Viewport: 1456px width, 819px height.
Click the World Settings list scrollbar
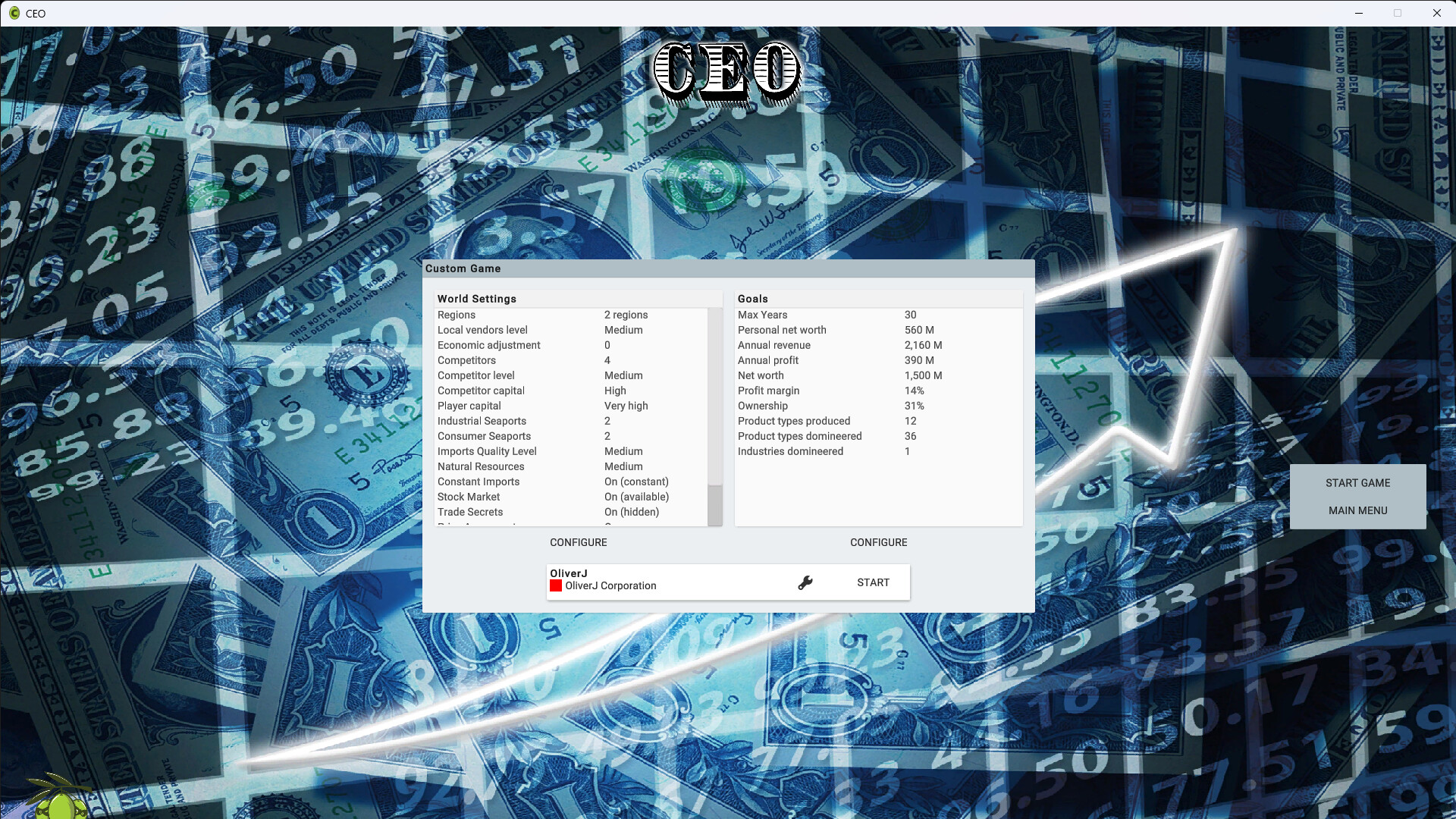[715, 500]
